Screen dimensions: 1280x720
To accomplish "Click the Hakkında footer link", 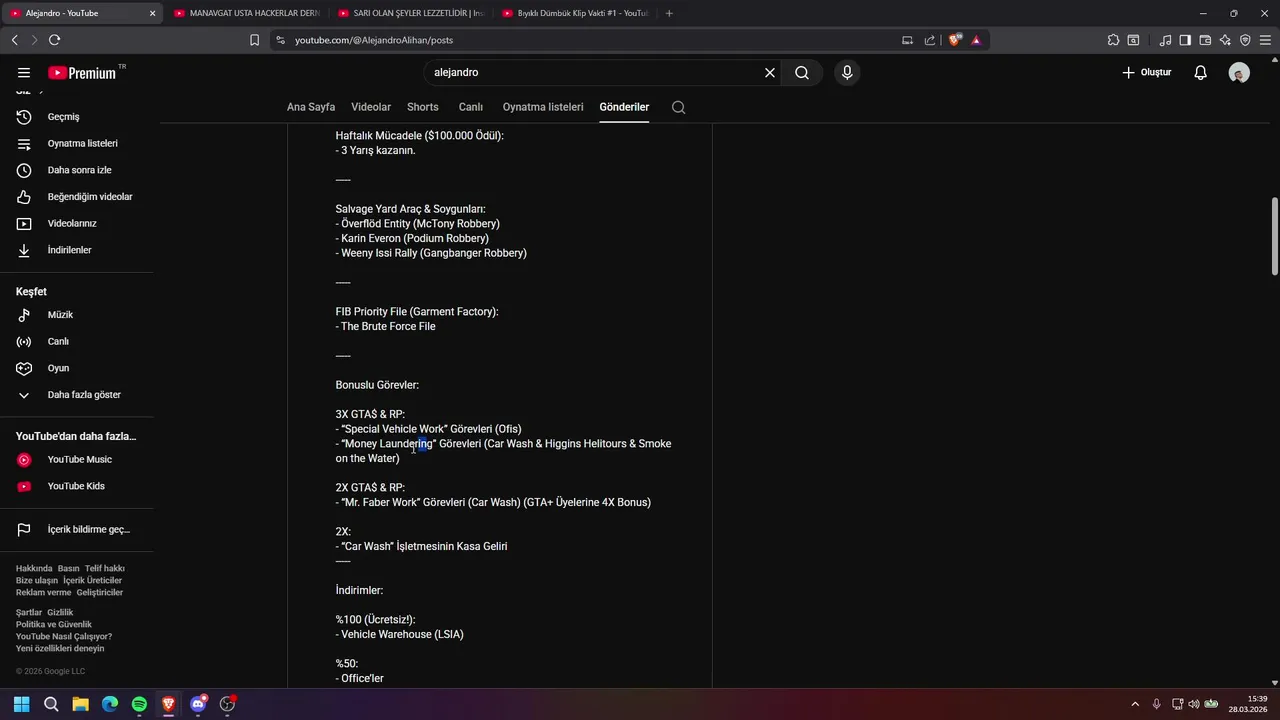I will pyautogui.click(x=34, y=568).
